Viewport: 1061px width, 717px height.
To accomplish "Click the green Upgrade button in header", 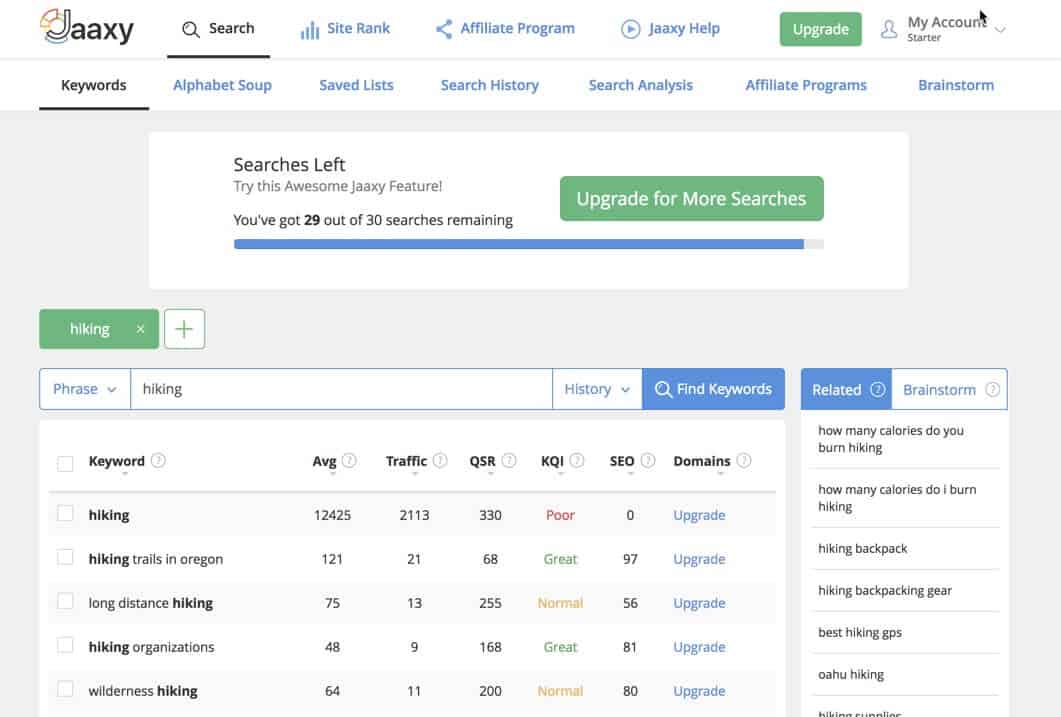I will (x=821, y=29).
